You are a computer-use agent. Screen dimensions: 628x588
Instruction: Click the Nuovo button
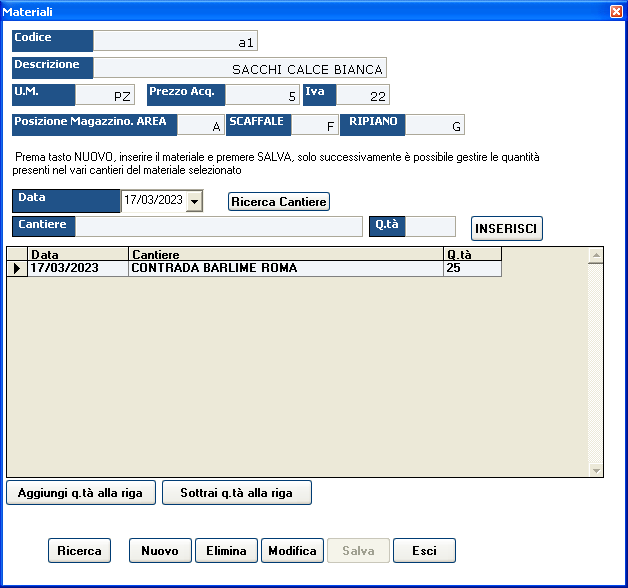pos(160,550)
